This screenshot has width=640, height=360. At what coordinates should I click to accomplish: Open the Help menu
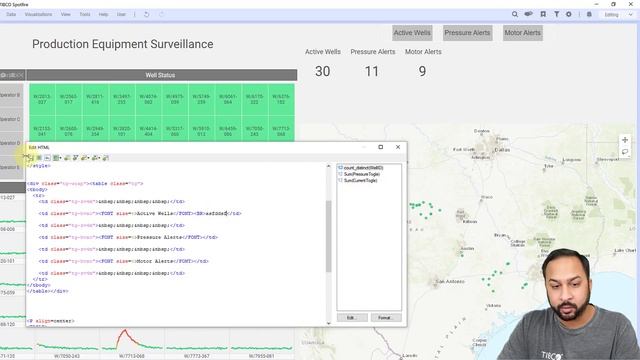[x=103, y=14]
